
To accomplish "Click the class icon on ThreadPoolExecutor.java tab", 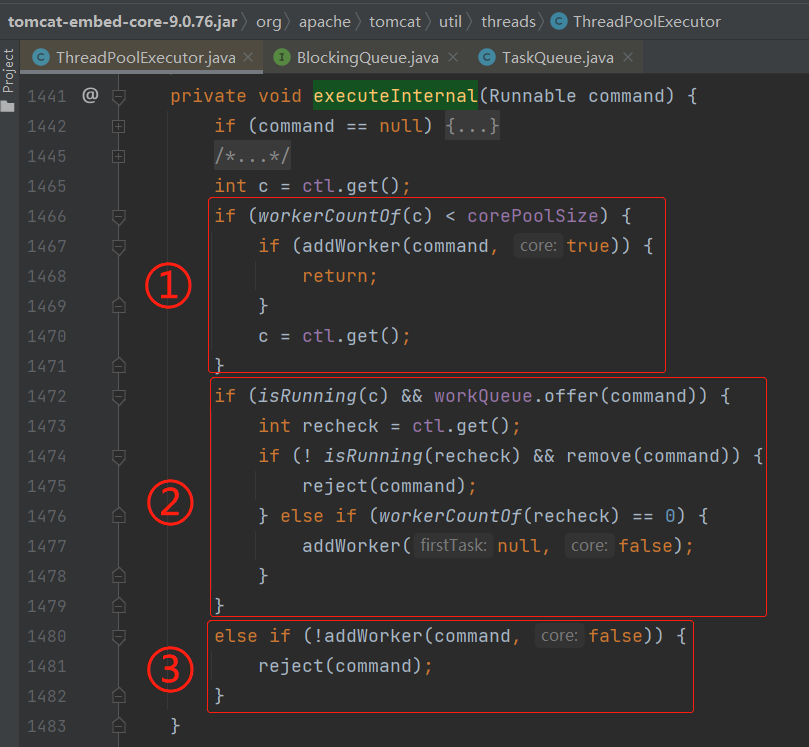I will pyautogui.click(x=41, y=58).
